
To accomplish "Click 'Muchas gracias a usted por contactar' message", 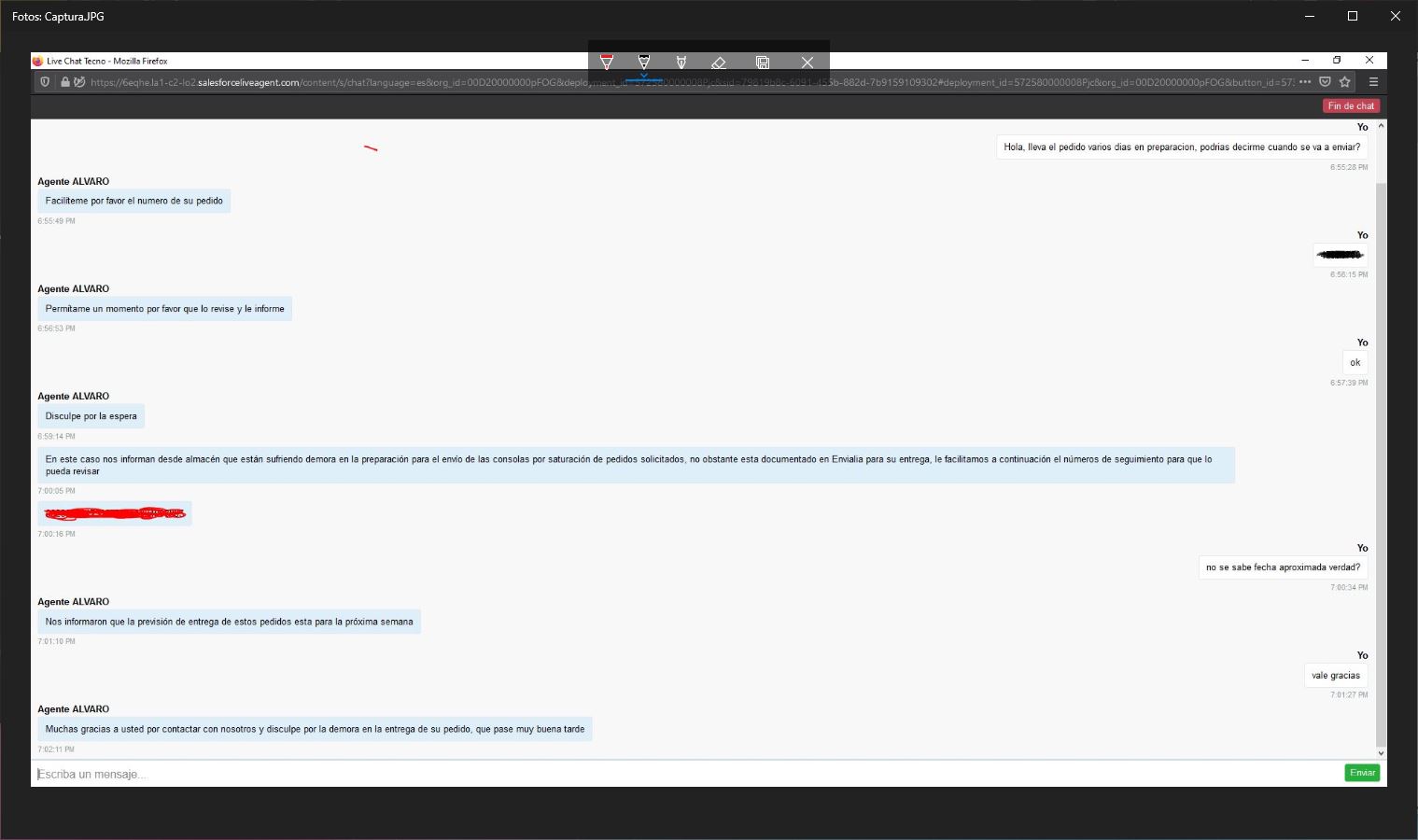I will pos(316,730).
